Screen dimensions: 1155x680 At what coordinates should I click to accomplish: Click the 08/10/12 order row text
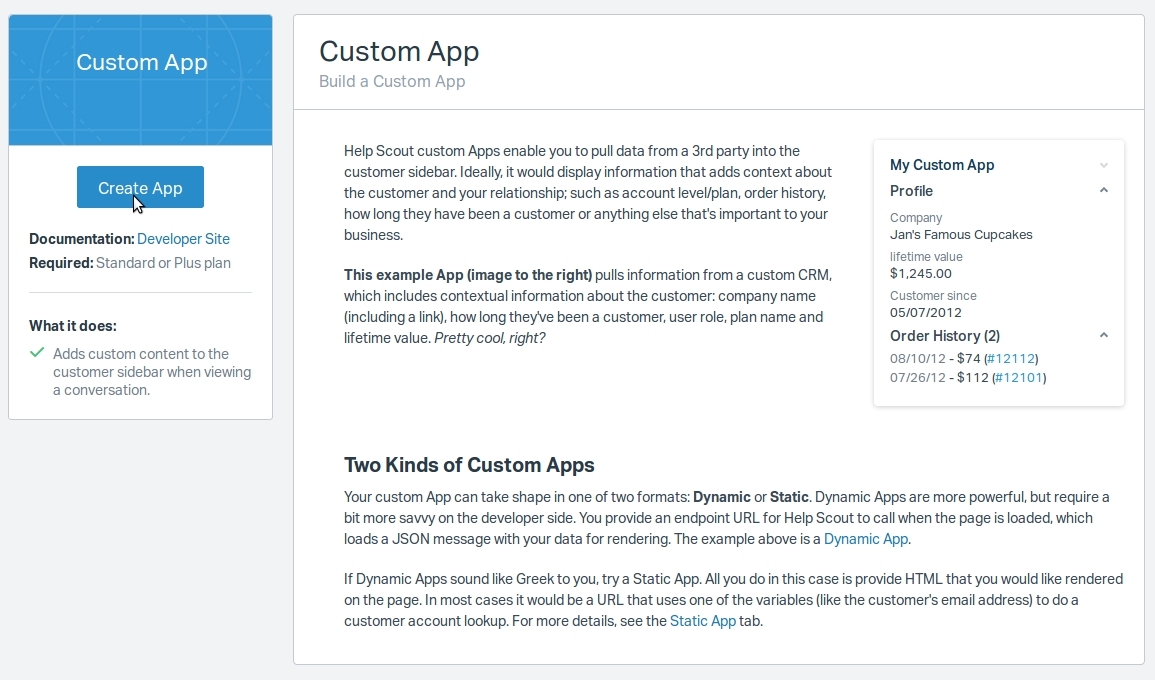point(964,359)
